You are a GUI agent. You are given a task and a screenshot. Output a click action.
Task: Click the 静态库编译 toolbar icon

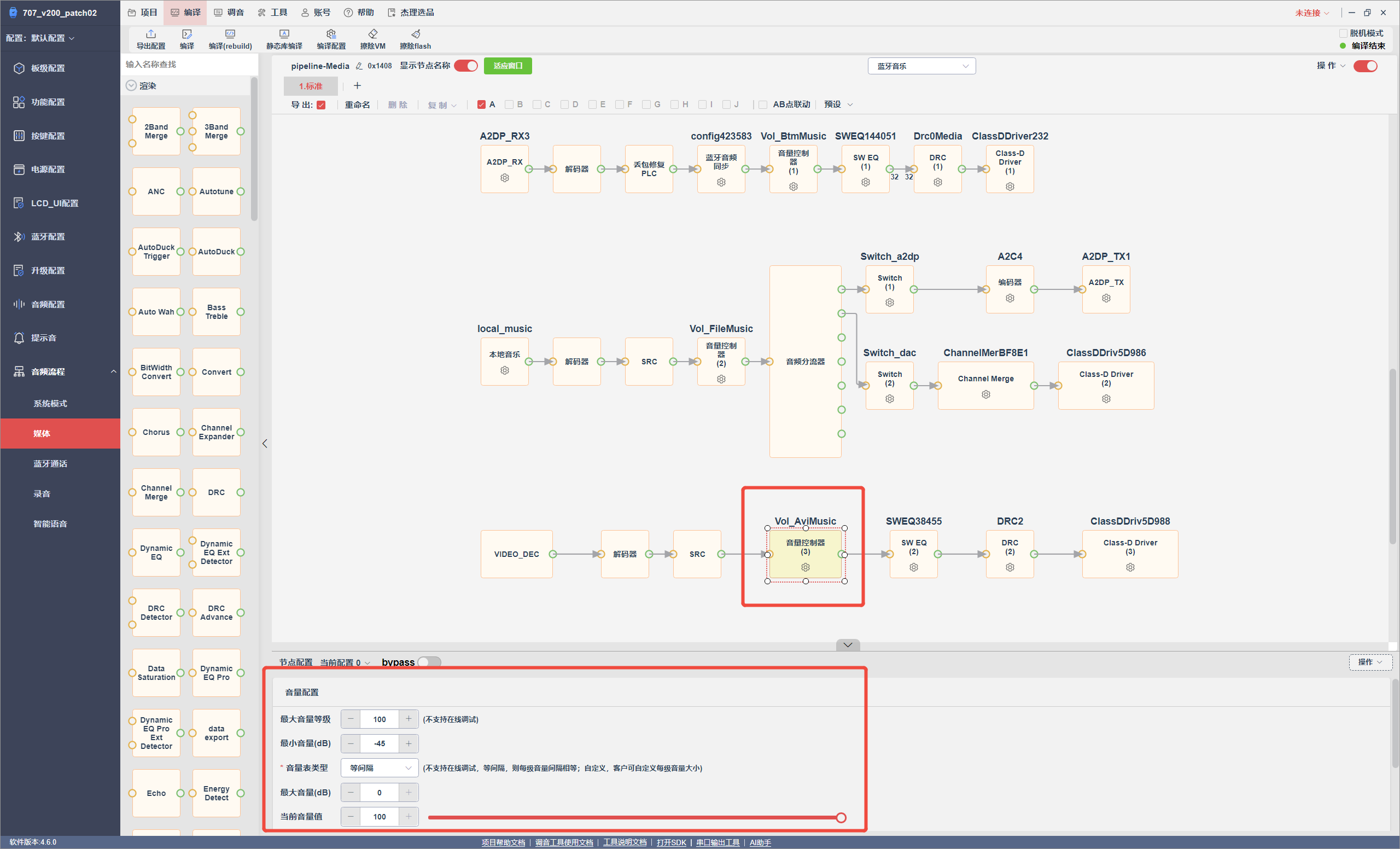[x=284, y=39]
